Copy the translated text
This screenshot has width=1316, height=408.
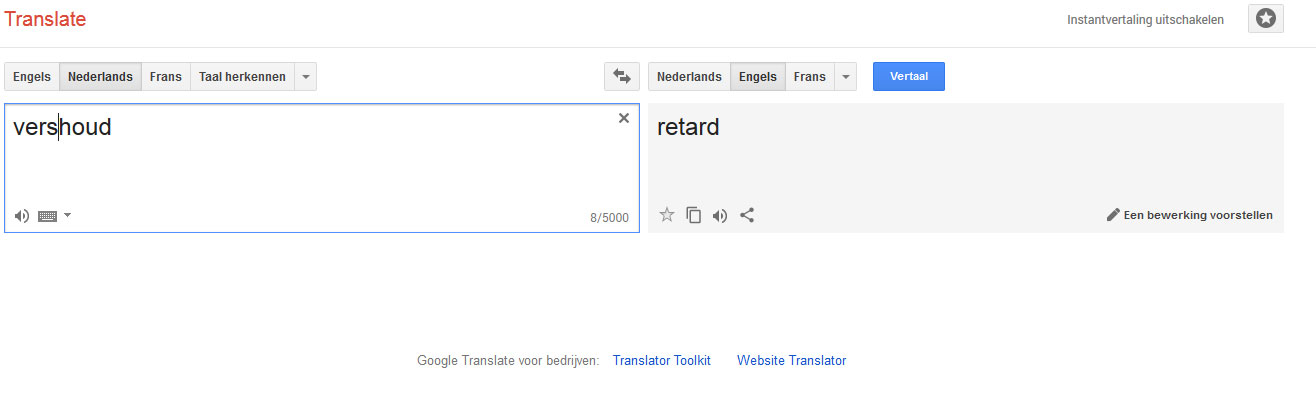point(693,214)
